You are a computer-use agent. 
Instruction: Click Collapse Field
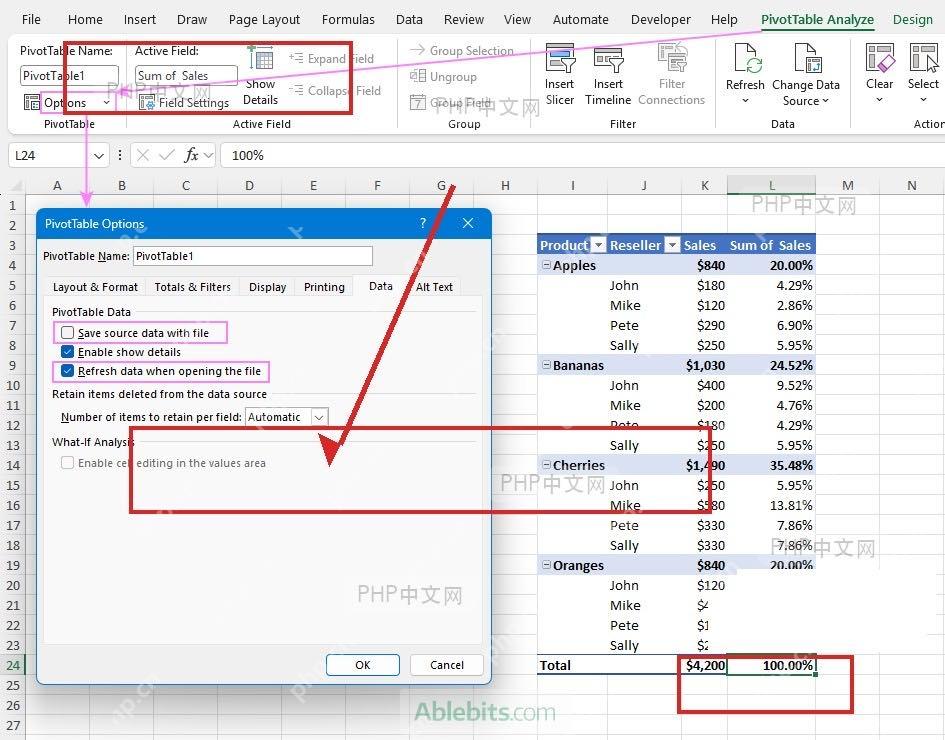click(335, 90)
